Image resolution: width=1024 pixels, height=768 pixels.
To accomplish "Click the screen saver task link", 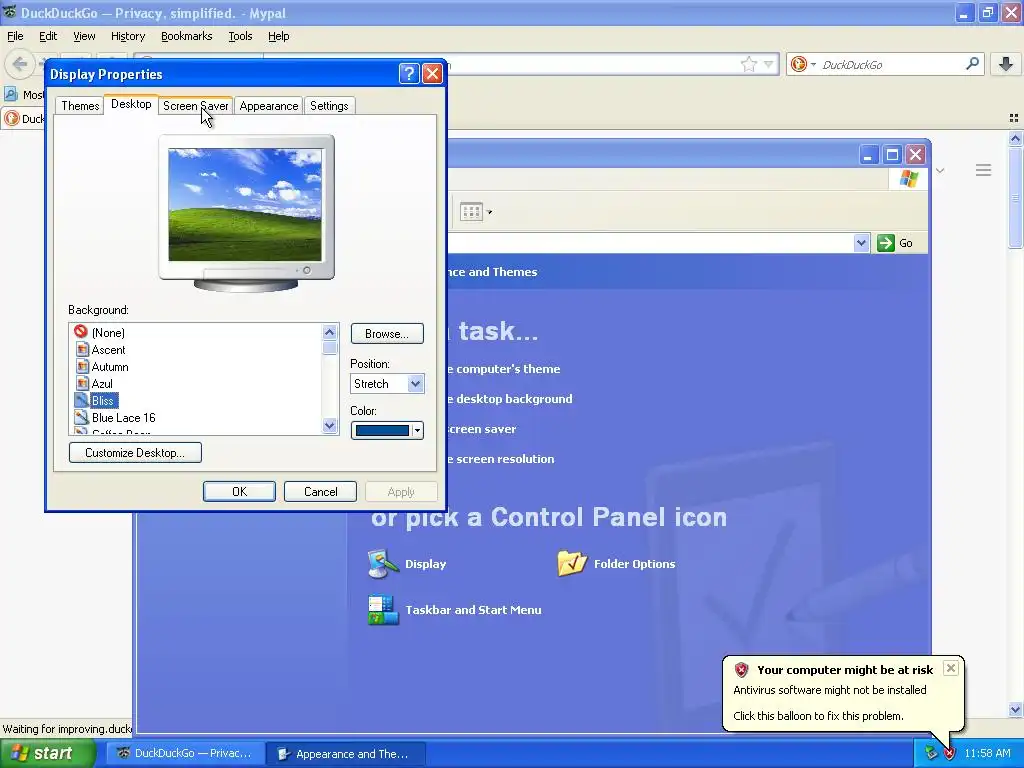I will 482,429.
